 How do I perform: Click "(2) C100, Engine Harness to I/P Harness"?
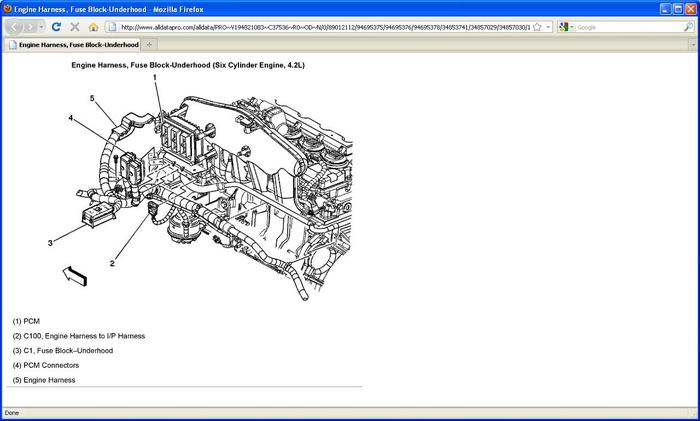tap(79, 336)
